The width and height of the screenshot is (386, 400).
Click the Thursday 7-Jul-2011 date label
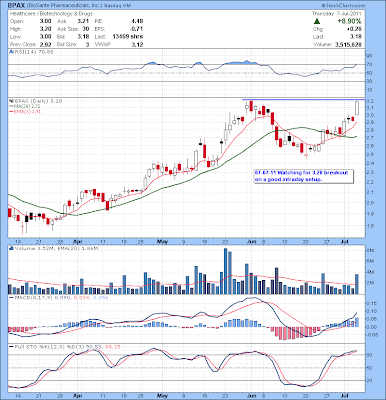pyautogui.click(x=338, y=14)
